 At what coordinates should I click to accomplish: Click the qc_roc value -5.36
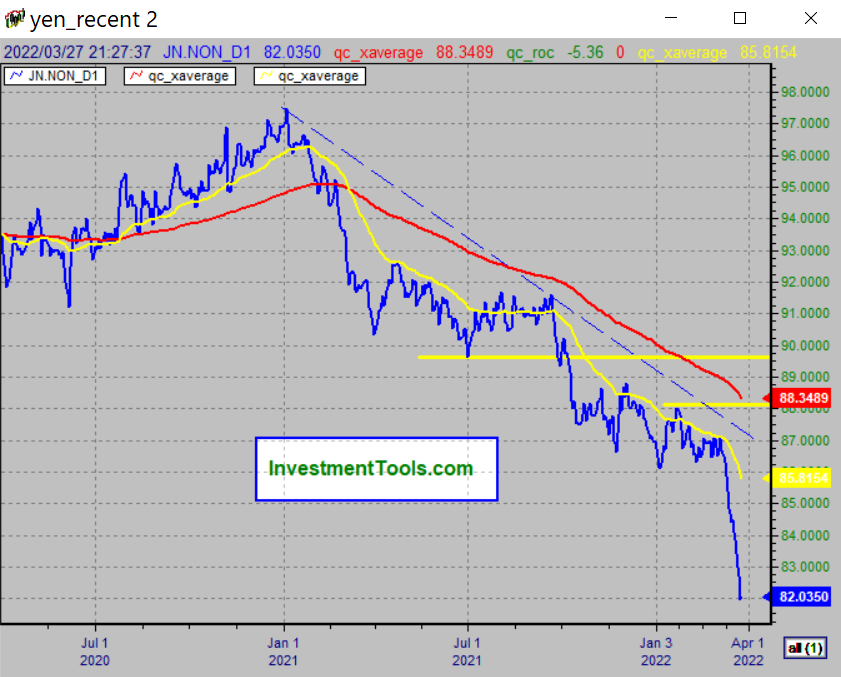point(586,53)
